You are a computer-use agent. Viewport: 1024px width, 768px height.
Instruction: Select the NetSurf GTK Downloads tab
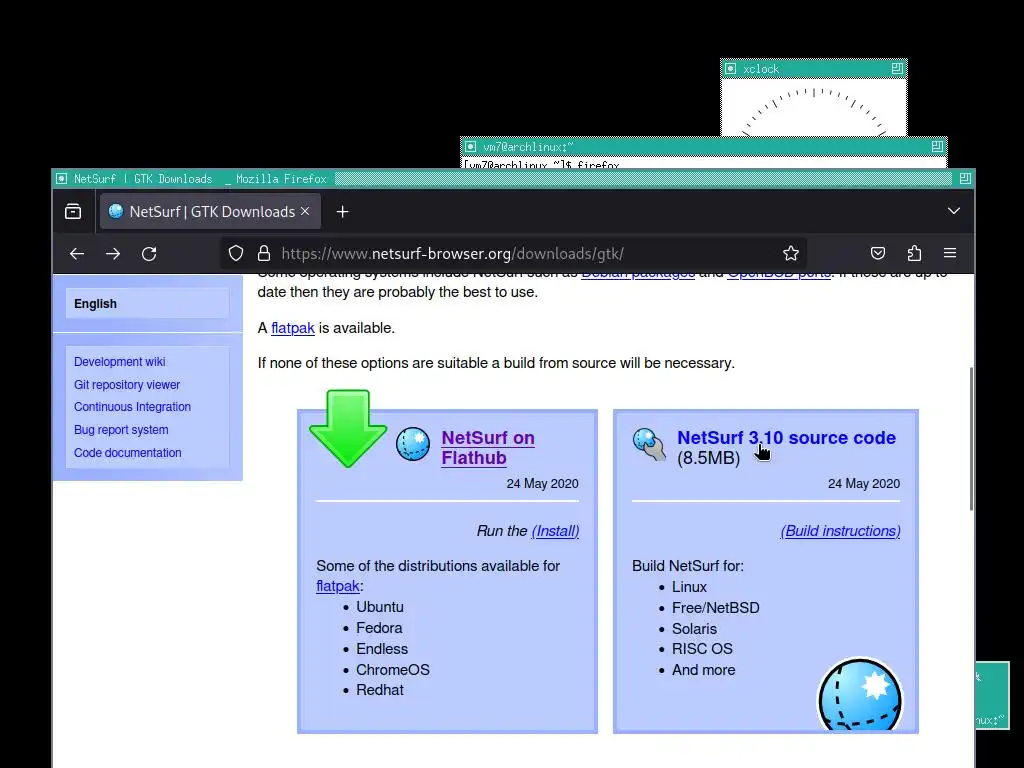tap(210, 212)
